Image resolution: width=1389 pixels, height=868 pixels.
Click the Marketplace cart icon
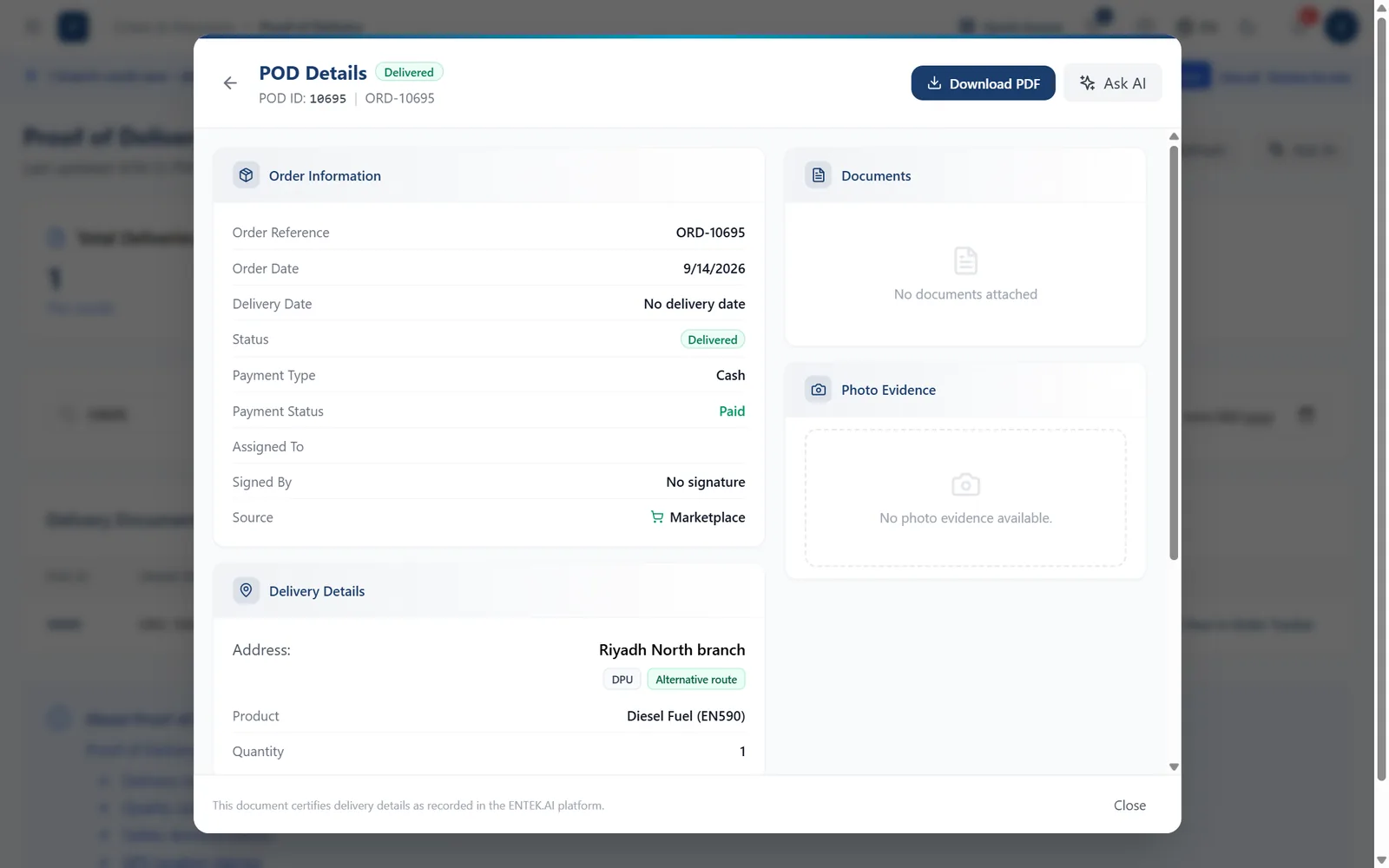tap(657, 517)
